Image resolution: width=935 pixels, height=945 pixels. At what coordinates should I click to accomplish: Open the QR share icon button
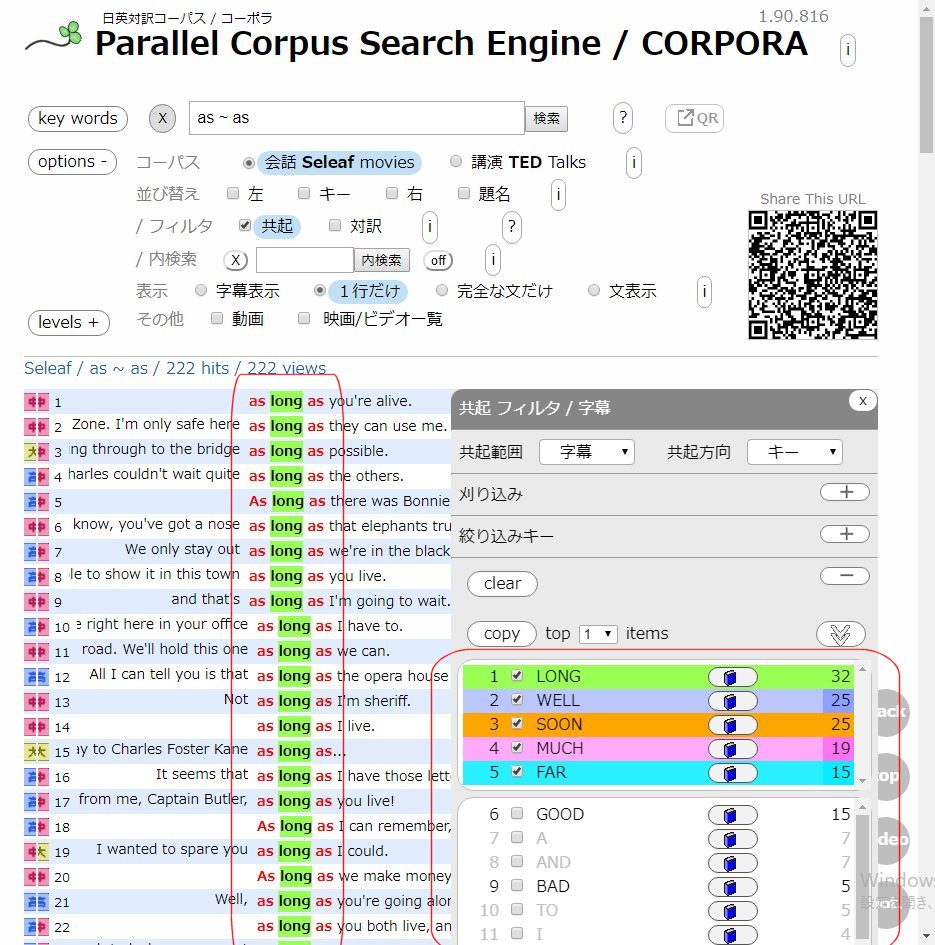(x=695, y=118)
